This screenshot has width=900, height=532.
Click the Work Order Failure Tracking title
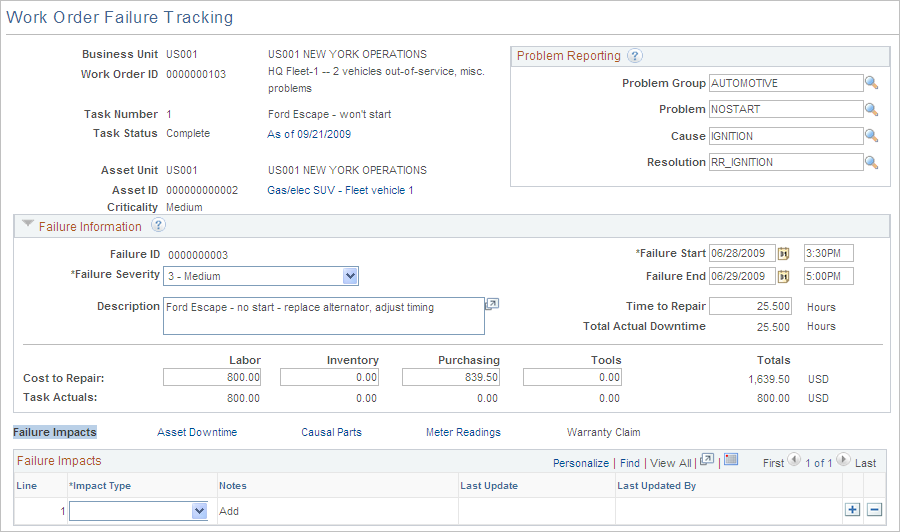pyautogui.click(x=120, y=17)
